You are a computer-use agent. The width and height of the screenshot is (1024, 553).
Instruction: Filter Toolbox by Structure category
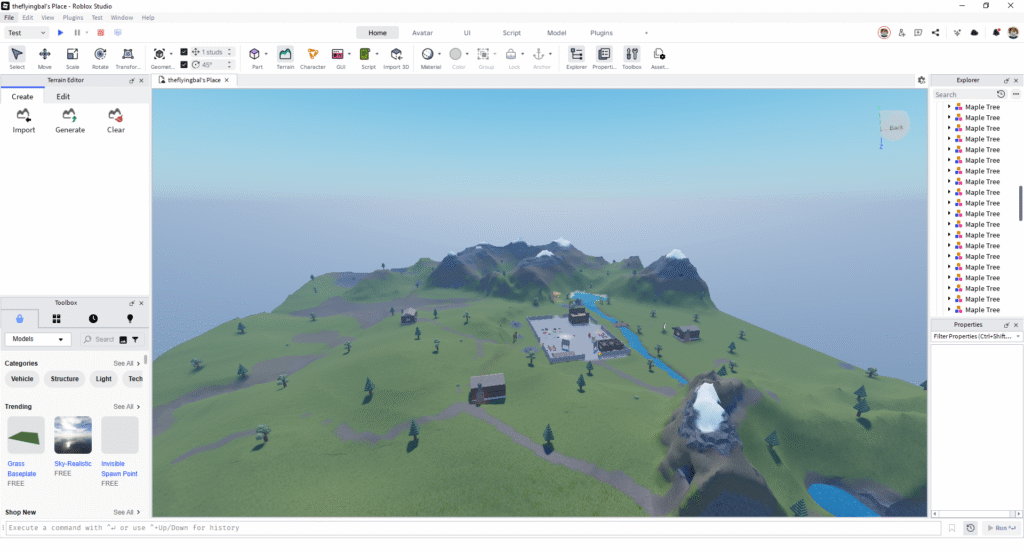click(x=65, y=379)
